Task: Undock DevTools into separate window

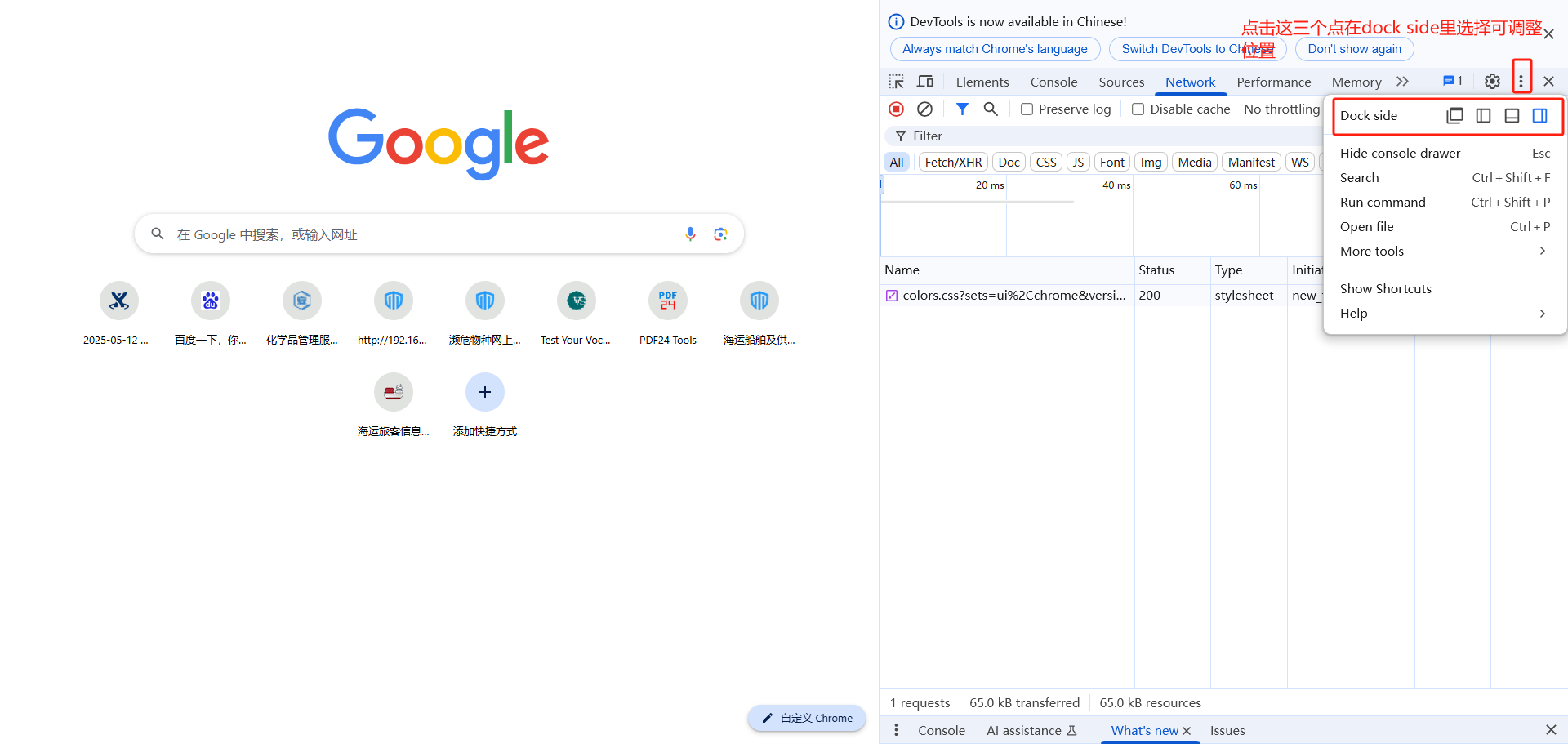Action: (1454, 115)
